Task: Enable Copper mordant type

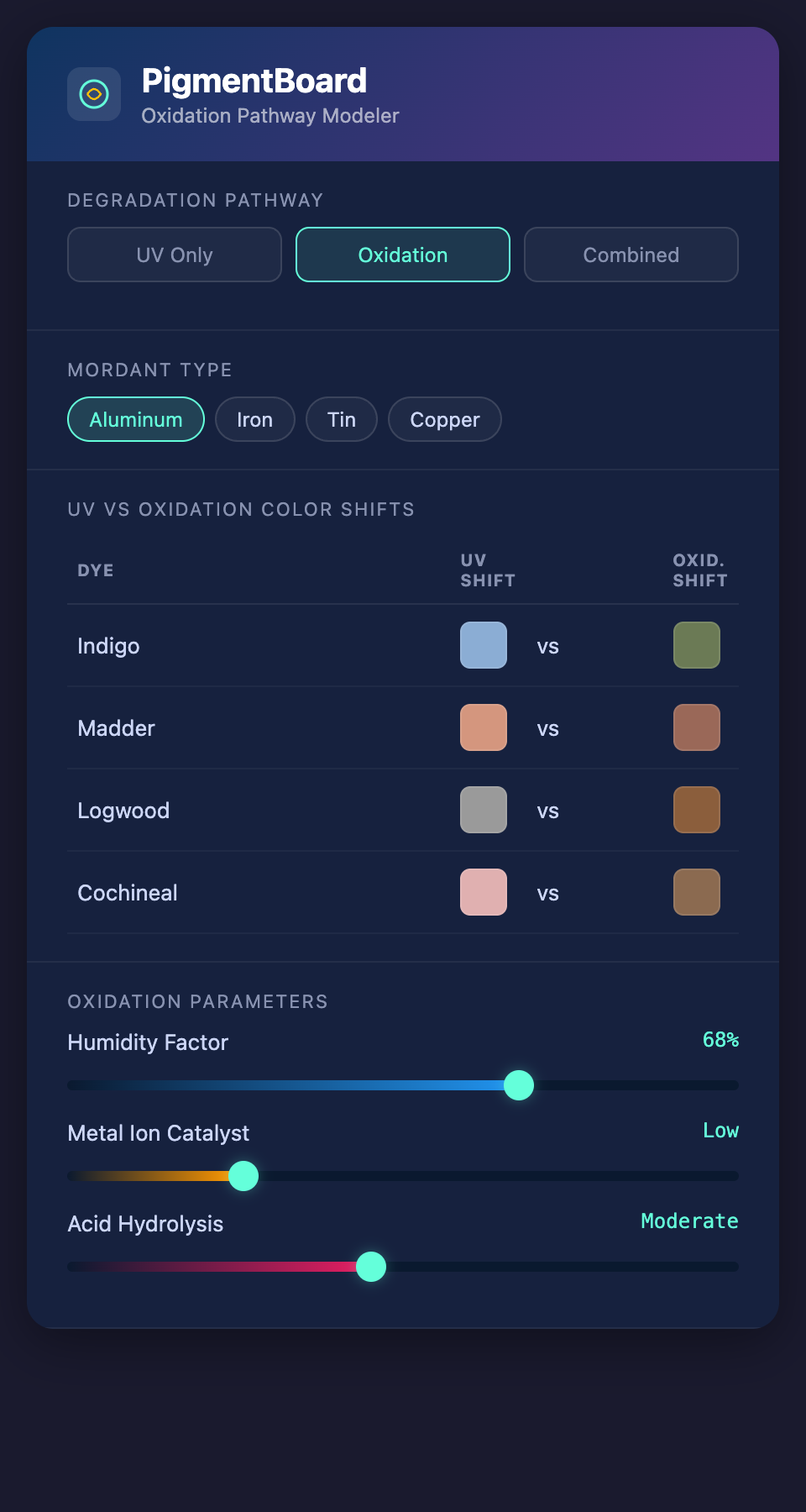Action: pos(445,419)
